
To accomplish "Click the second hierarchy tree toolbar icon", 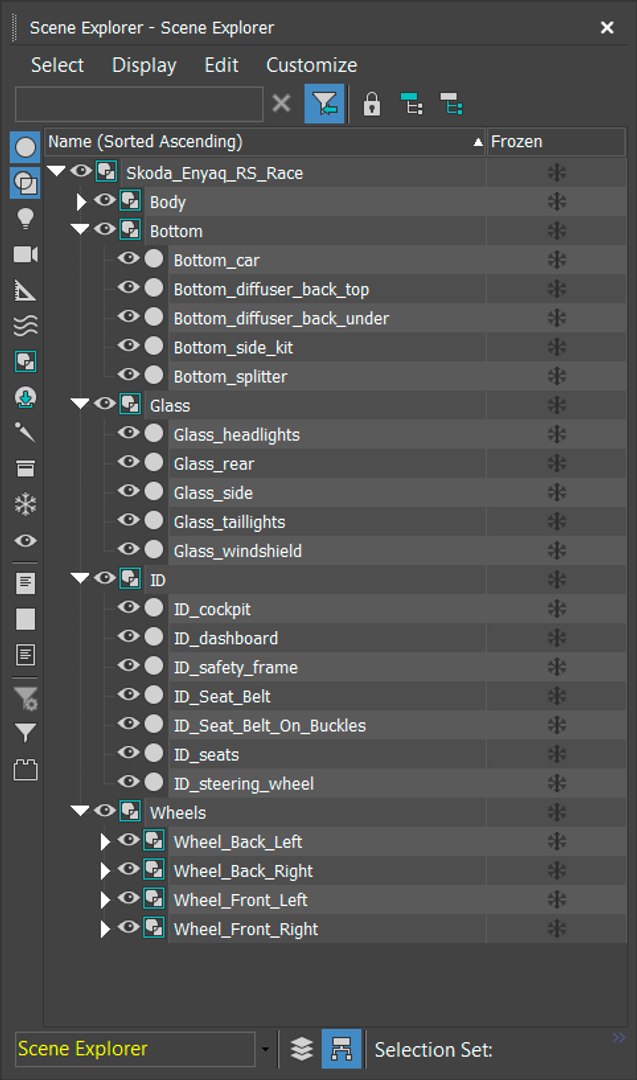I will click(452, 105).
